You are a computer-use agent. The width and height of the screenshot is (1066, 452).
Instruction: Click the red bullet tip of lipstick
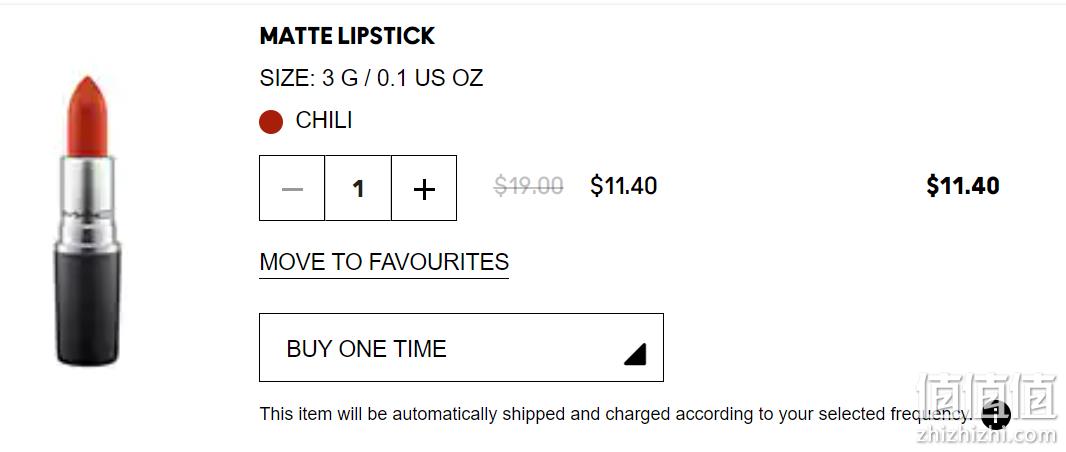(88, 116)
